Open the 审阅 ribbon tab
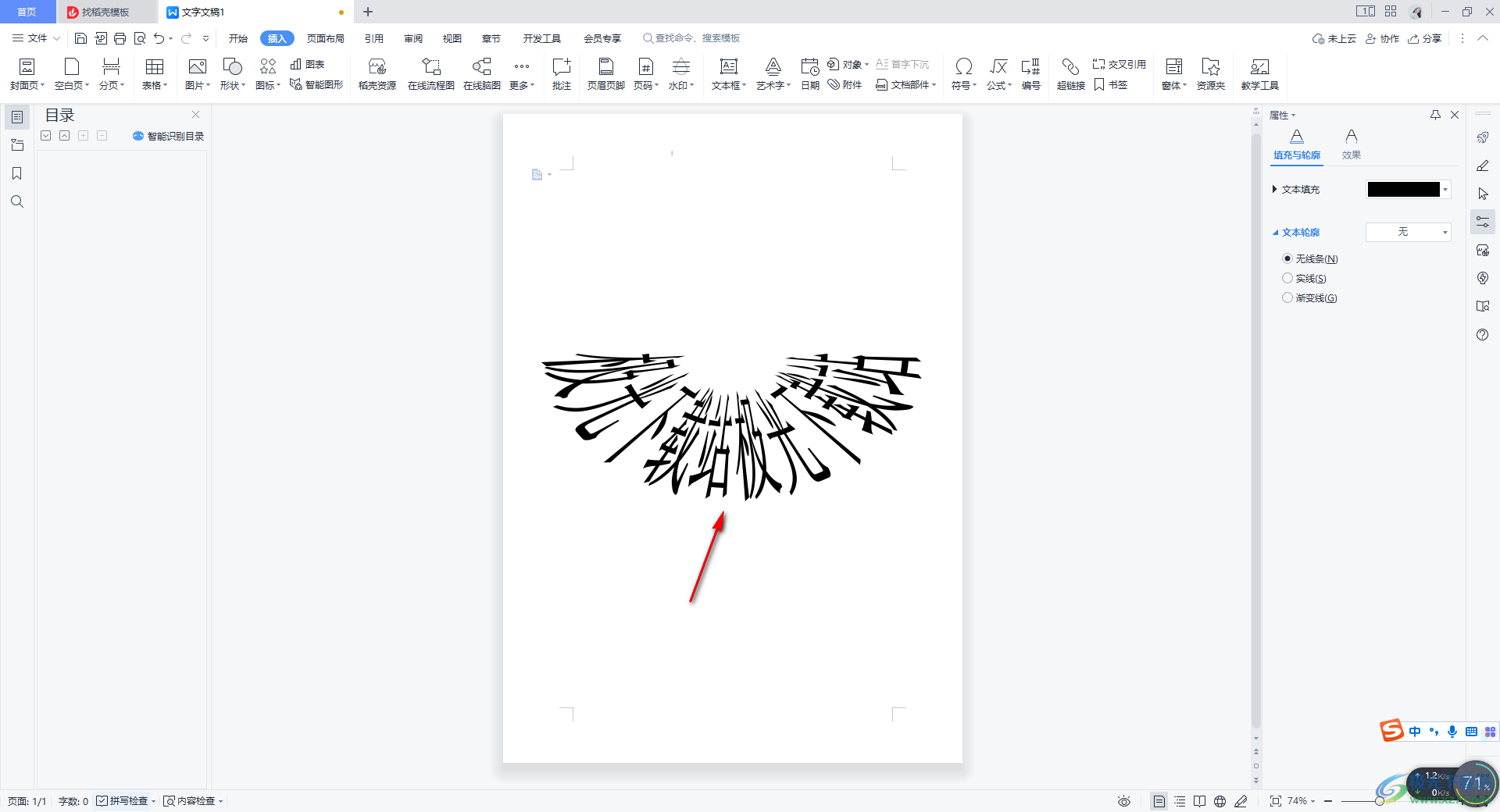The width and height of the screenshot is (1500, 812). [413, 38]
